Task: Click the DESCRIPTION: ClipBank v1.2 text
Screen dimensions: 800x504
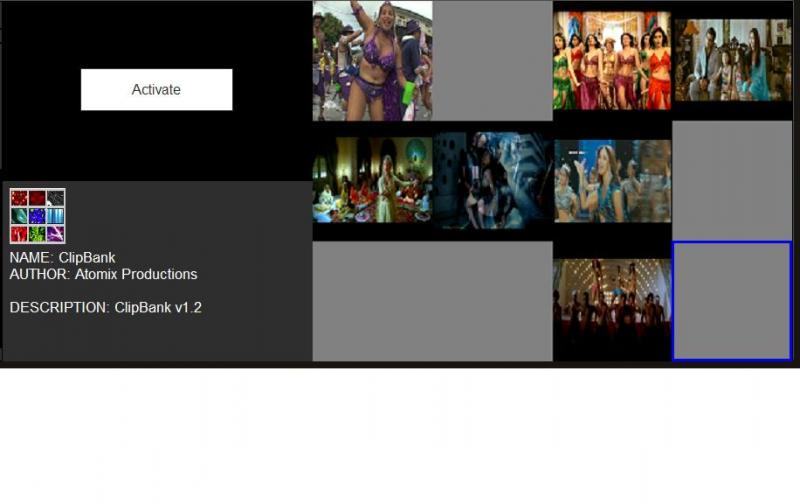Action: [105, 308]
